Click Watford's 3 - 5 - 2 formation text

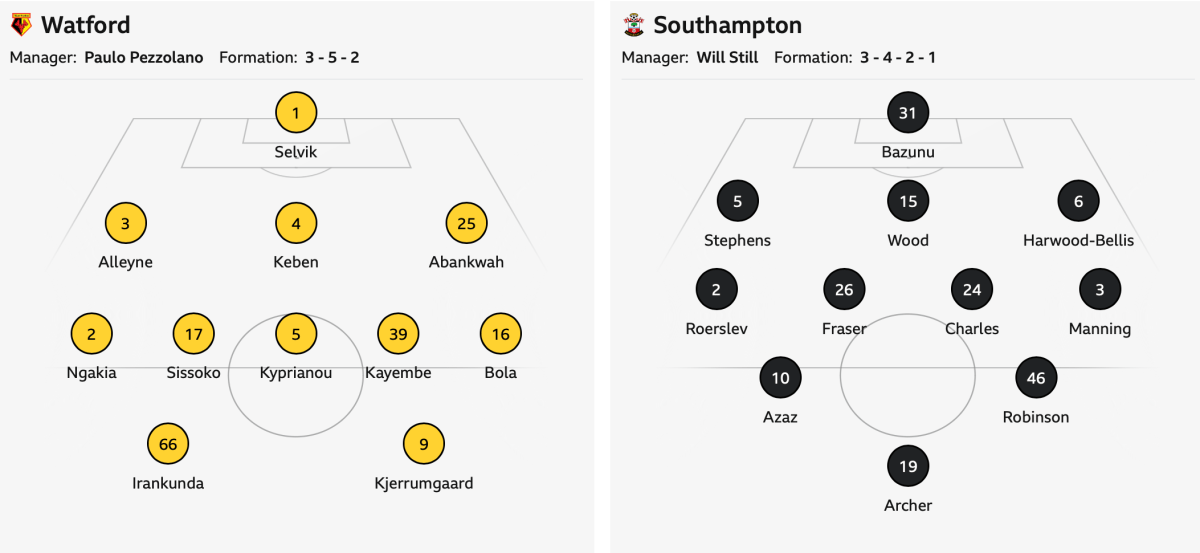pos(332,58)
